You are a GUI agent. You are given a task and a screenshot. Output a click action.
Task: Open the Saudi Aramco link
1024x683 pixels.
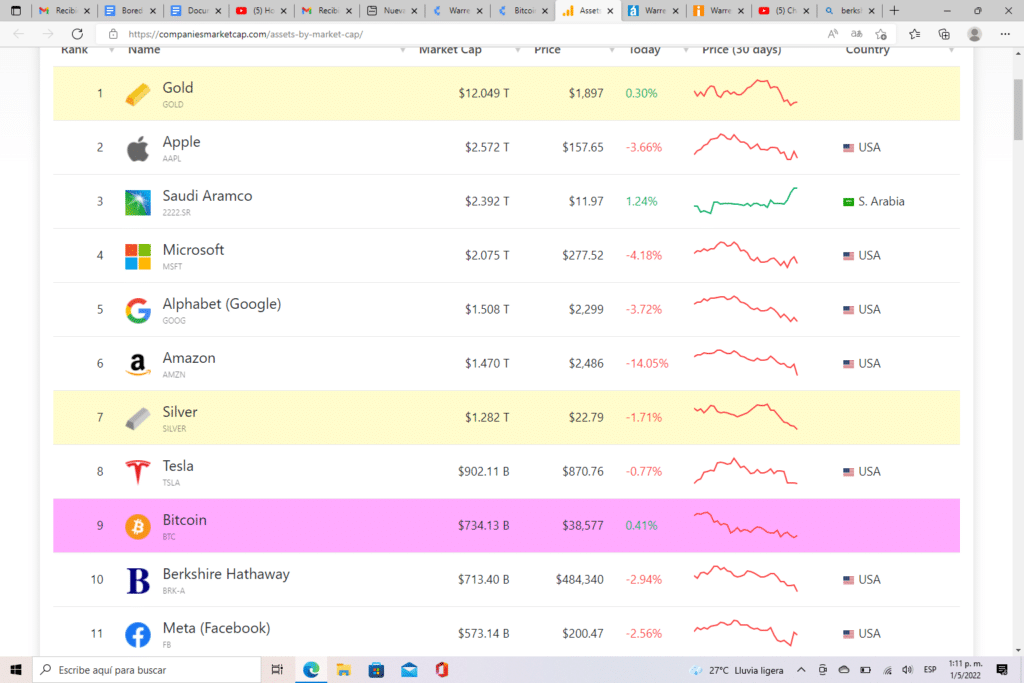tap(207, 196)
